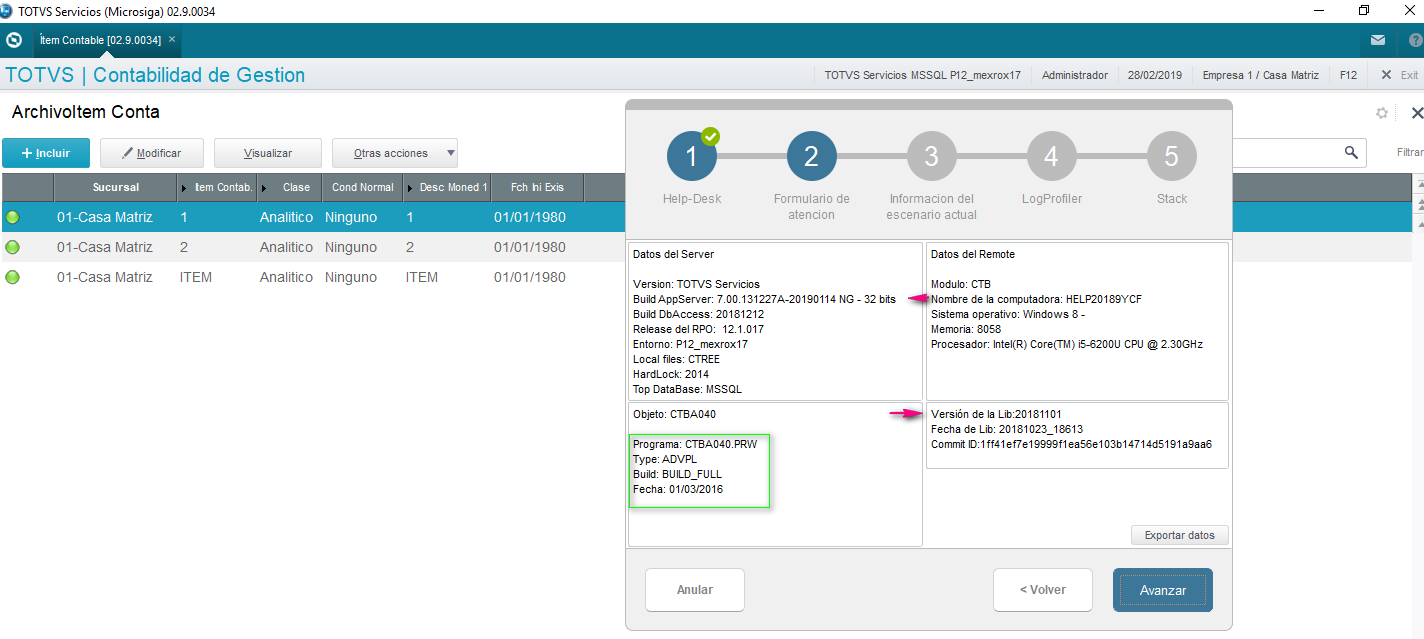
Task: Click the 'Commit ID' line
Action: click(1071, 444)
